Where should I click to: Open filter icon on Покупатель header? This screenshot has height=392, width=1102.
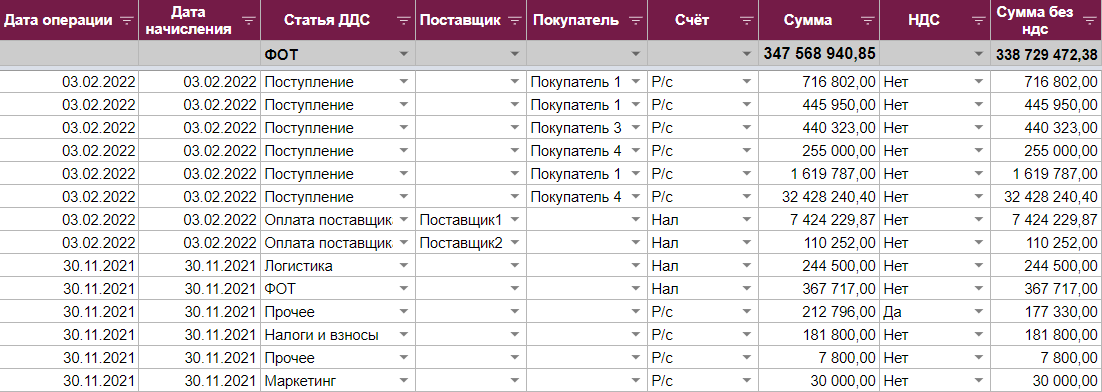[636, 20]
